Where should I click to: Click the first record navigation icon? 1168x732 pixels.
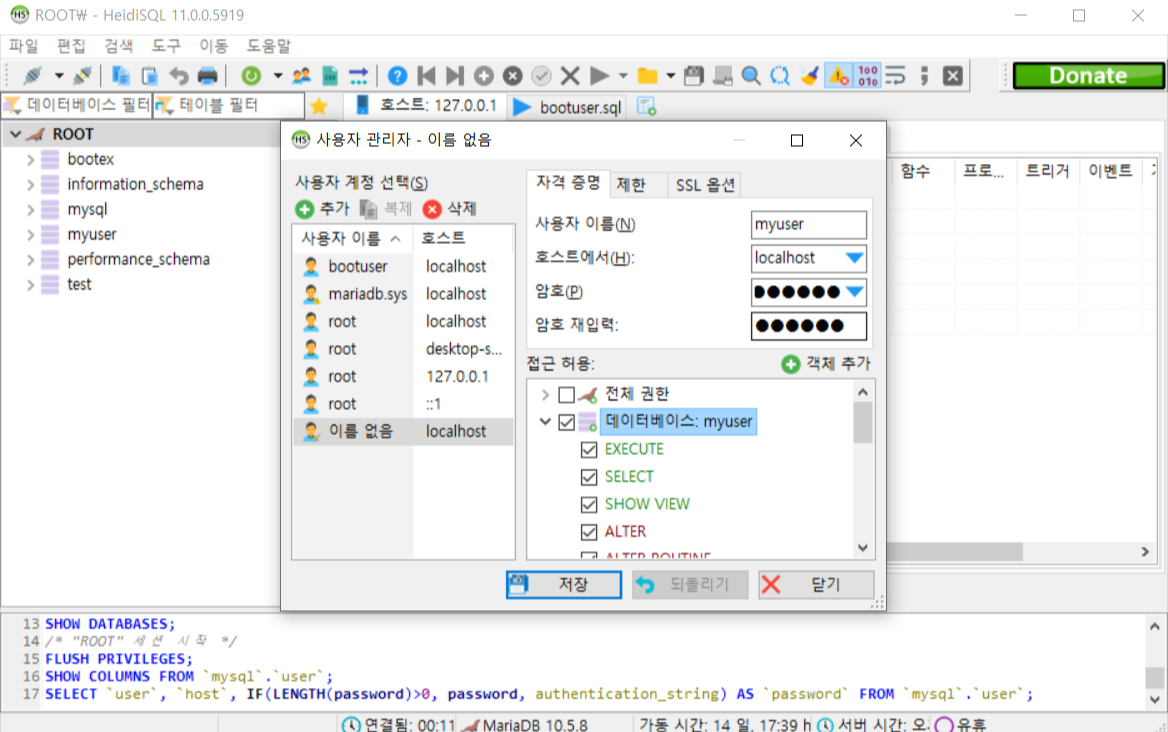point(426,75)
